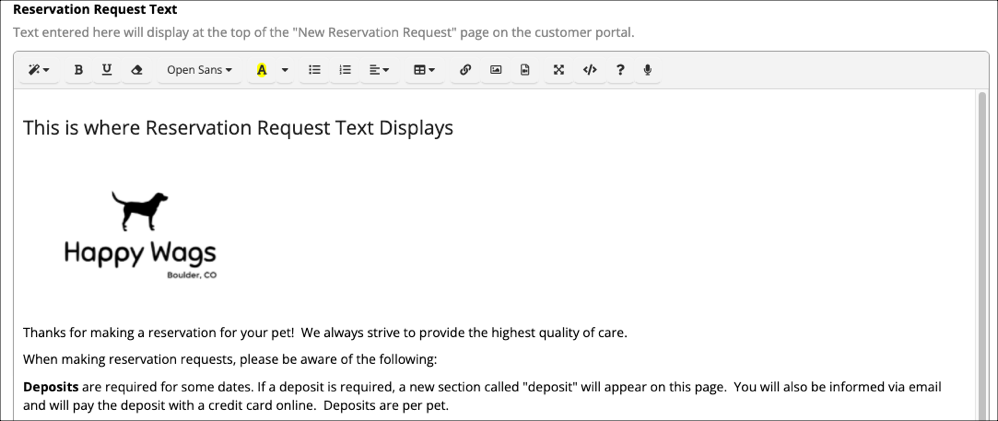Switch to code view

[x=590, y=70]
